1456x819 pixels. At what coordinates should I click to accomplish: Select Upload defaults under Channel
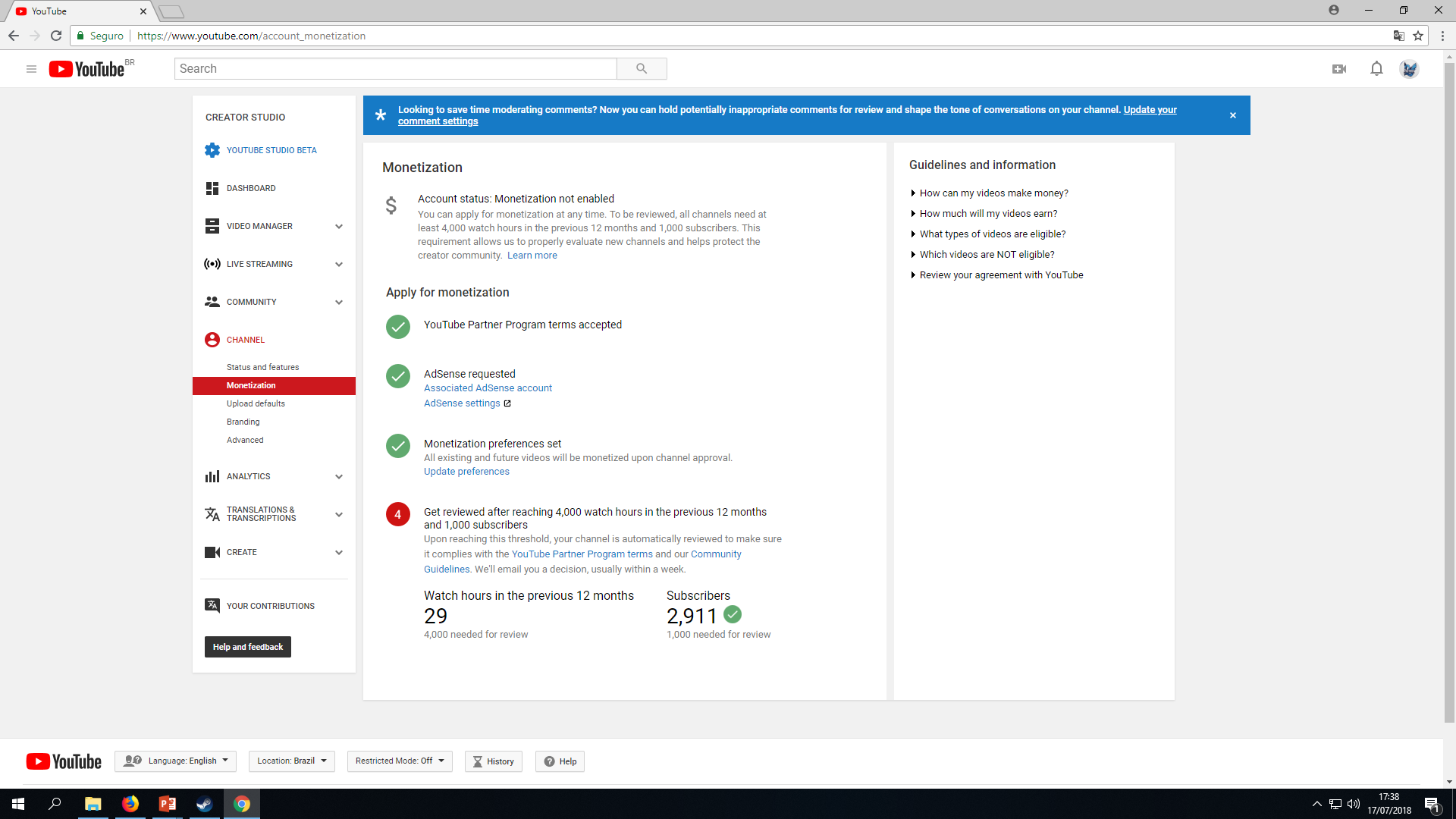256,403
